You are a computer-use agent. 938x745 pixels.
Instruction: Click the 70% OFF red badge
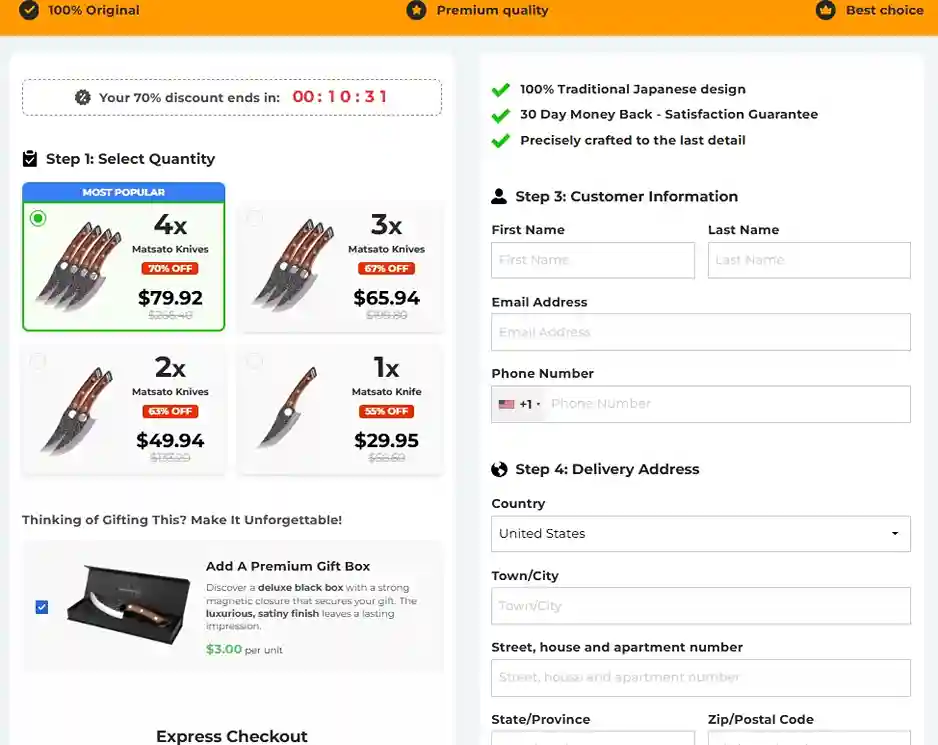[x=170, y=268]
